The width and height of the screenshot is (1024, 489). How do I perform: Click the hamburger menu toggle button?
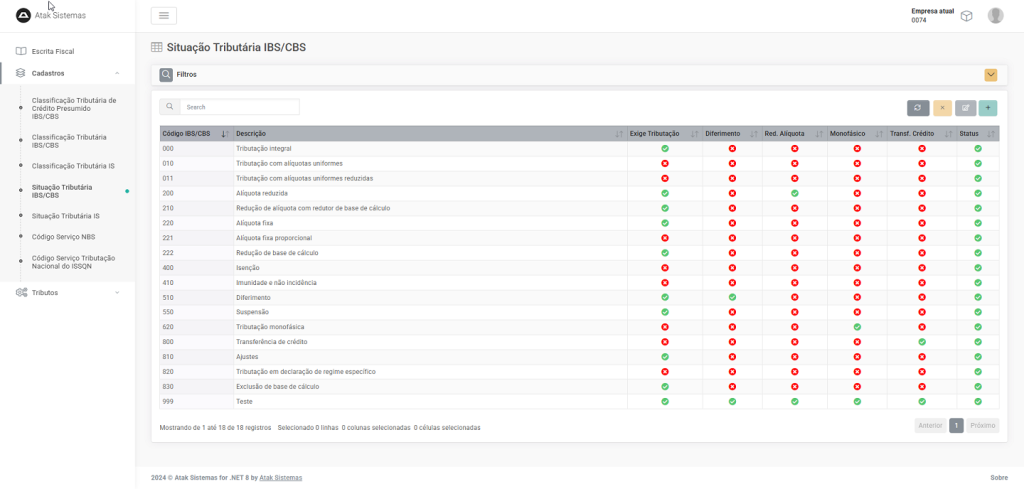pos(164,15)
